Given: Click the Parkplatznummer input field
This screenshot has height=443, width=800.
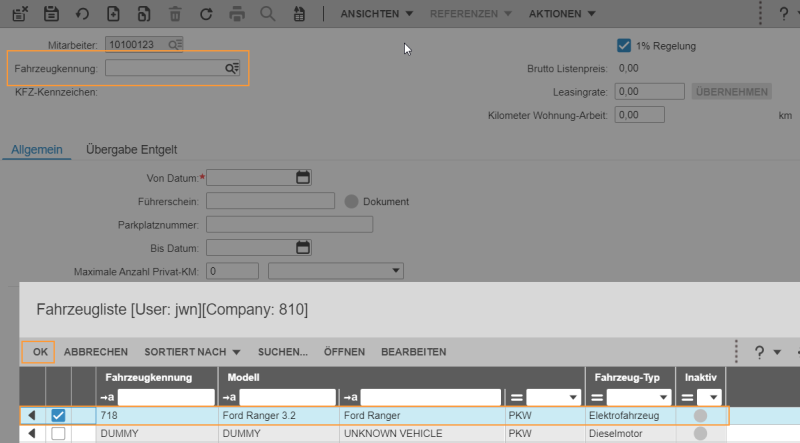Looking at the screenshot, I should [x=289, y=225].
